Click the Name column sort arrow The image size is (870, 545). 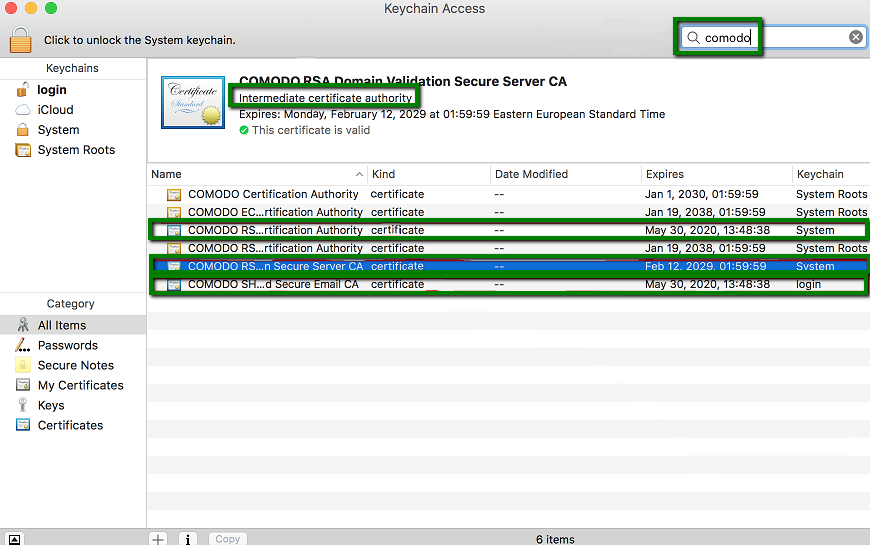[x=359, y=174]
